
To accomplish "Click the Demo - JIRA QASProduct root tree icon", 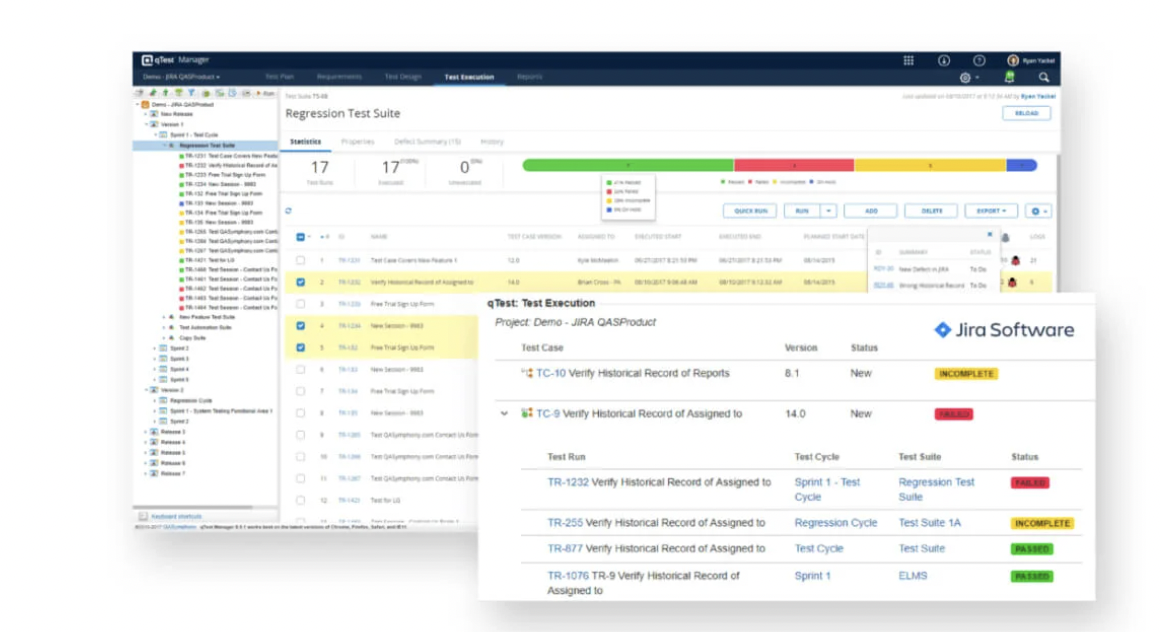I will 146,105.
